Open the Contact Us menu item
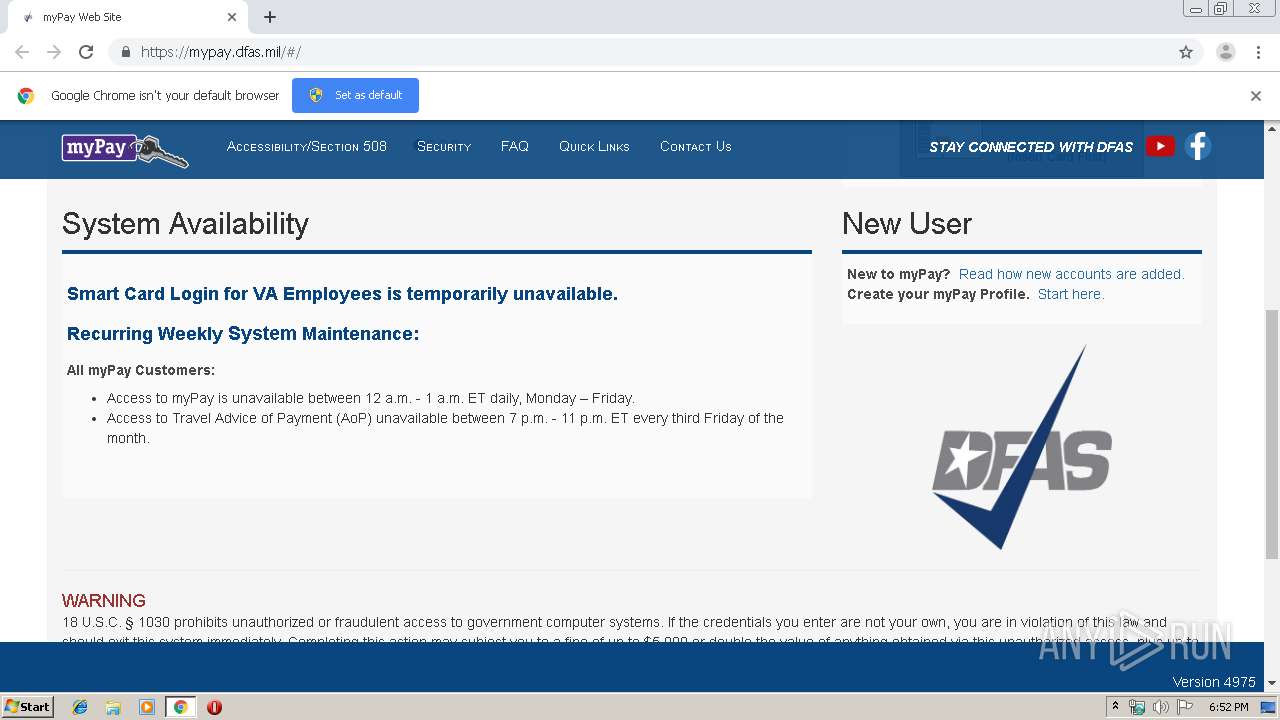The height and width of the screenshot is (720, 1280). tap(696, 146)
